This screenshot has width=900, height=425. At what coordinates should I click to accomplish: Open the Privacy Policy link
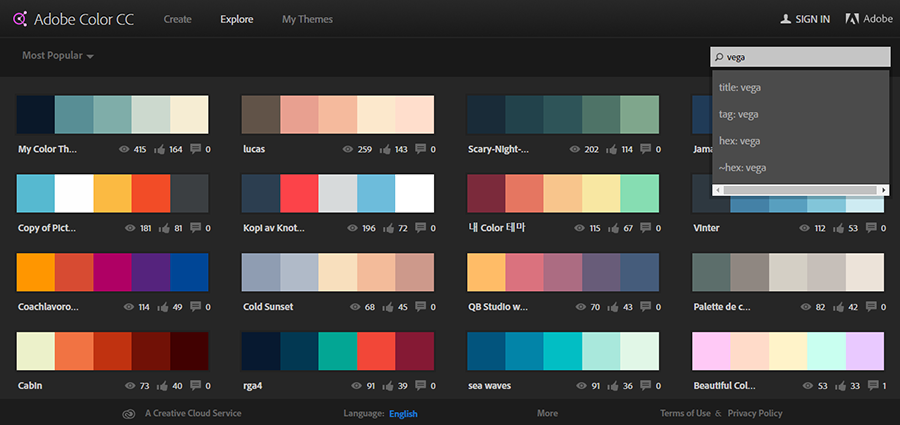tap(755, 413)
